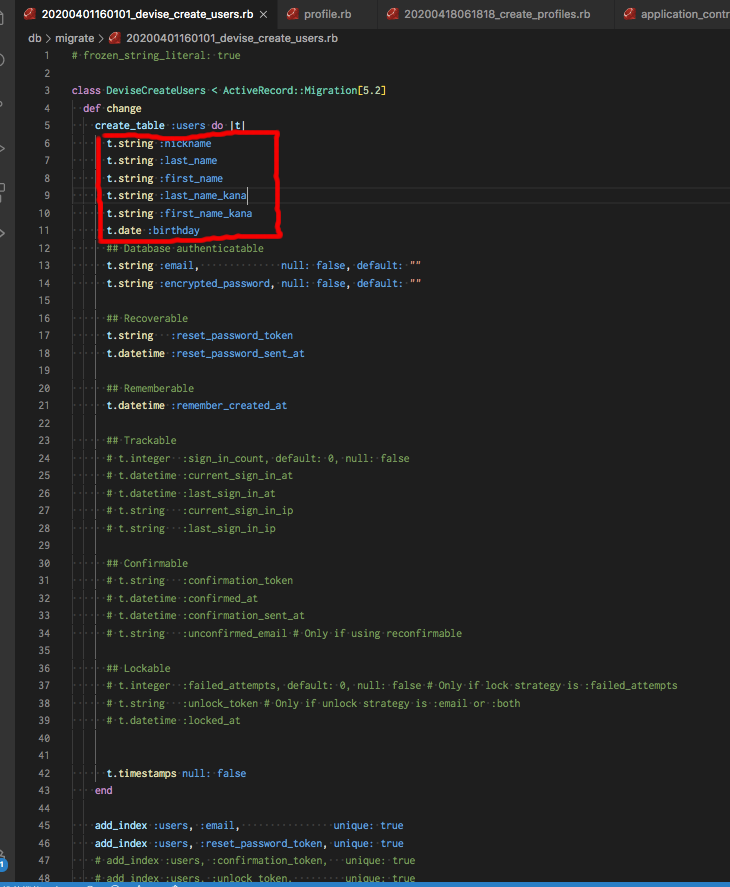Click line number 9 in the gutter
Viewport: 730px width, 887px height.
[x=47, y=196]
